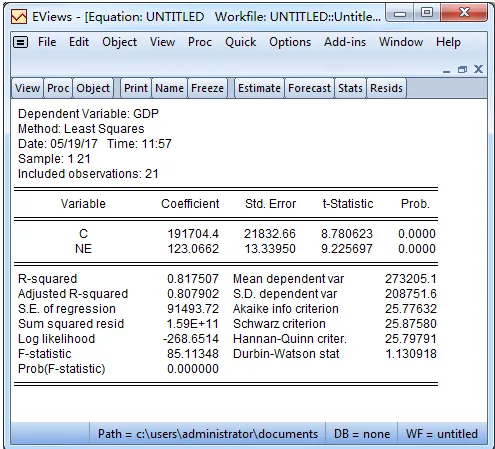Open the Options menu
Screen dimensions: 495x449
click(290, 42)
